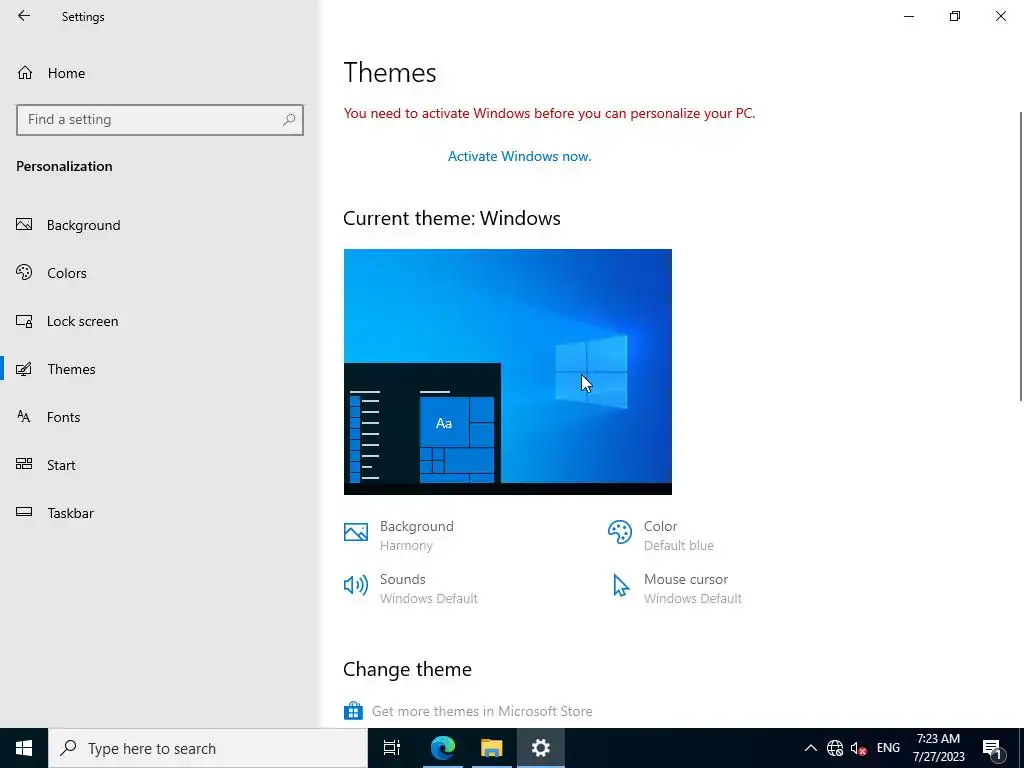
Task: Click the Background Harmony picture icon
Action: click(356, 532)
